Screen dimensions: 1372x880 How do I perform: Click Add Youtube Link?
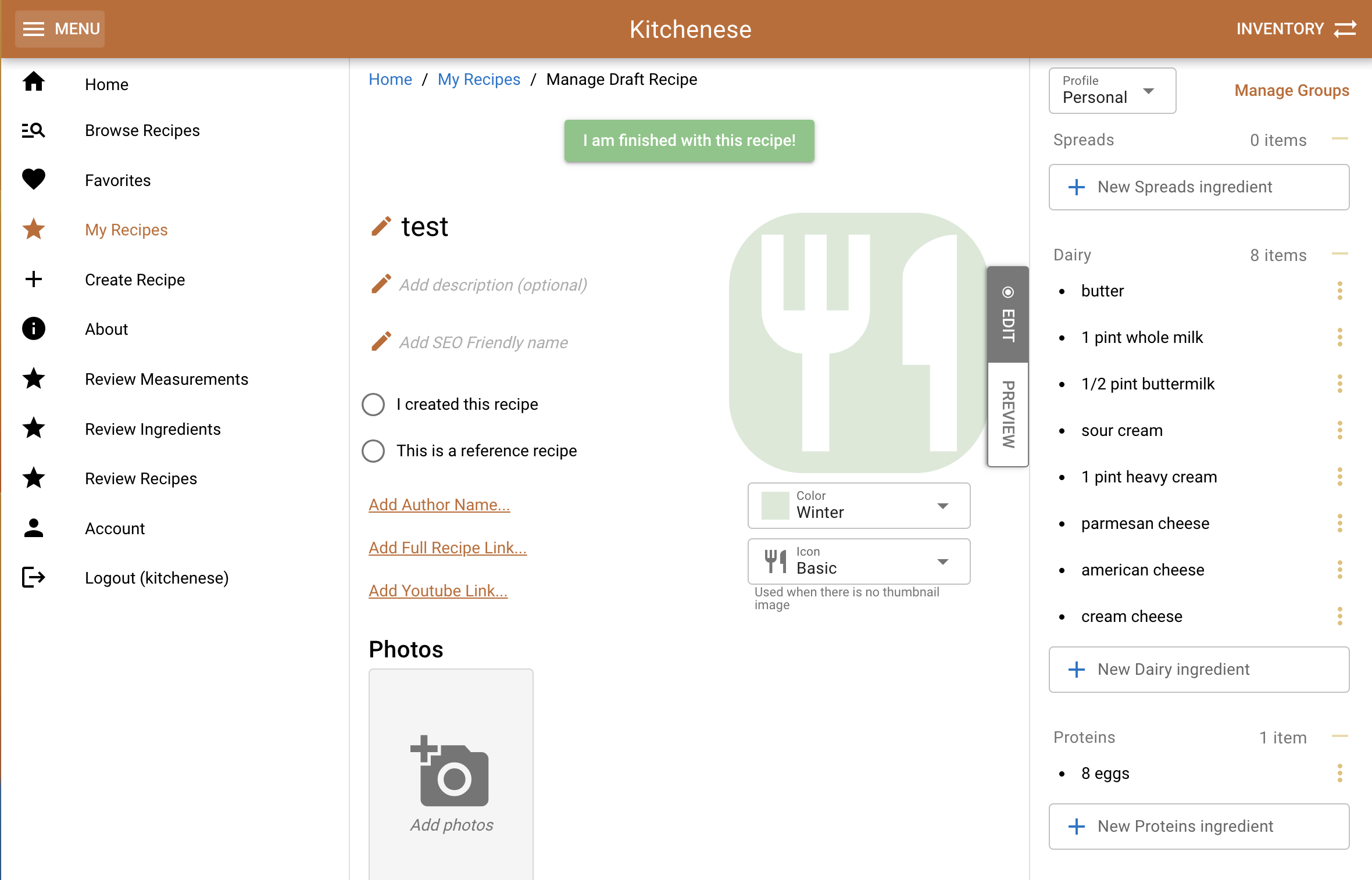438,591
